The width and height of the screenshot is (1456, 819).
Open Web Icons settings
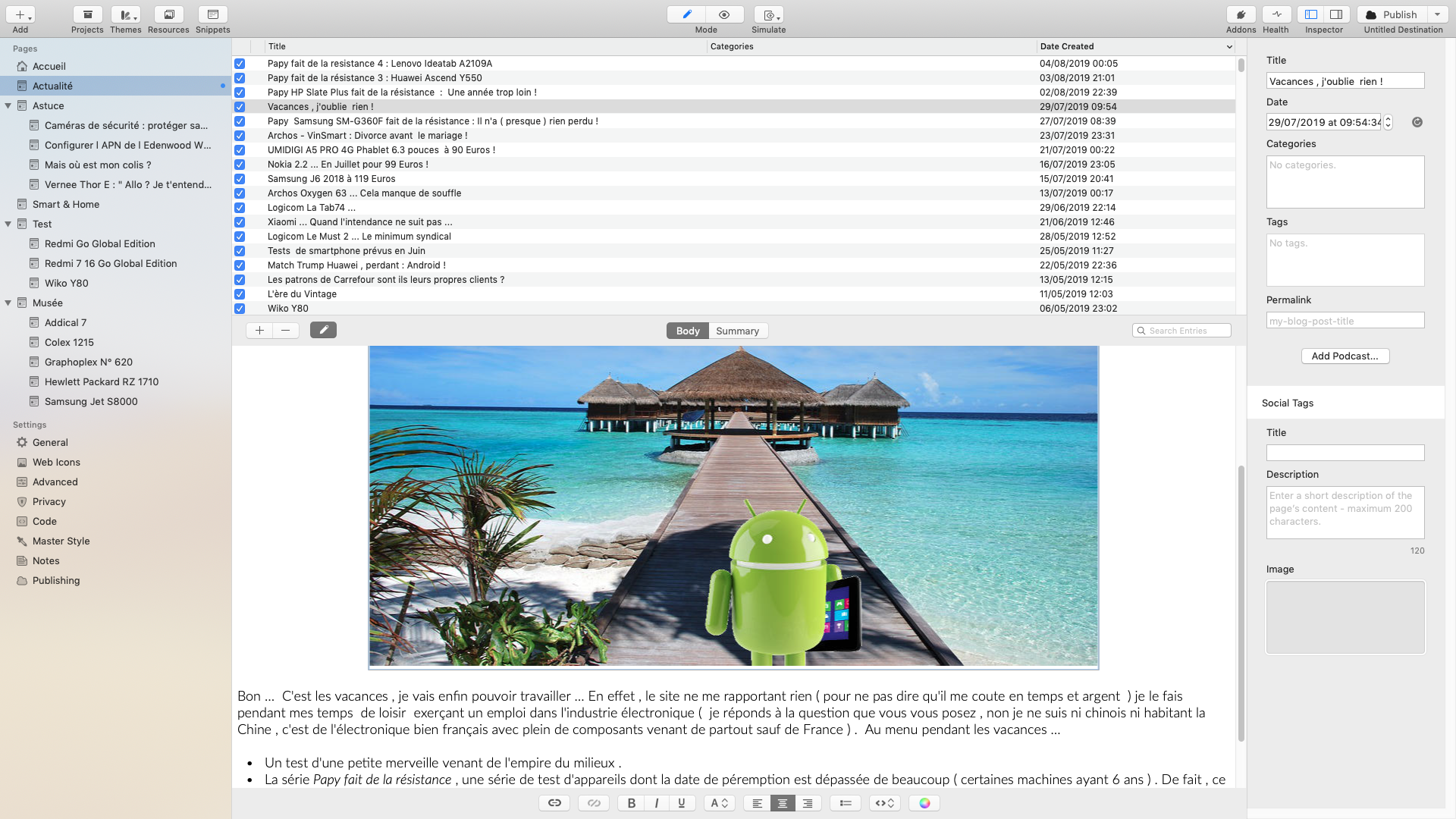(56, 462)
